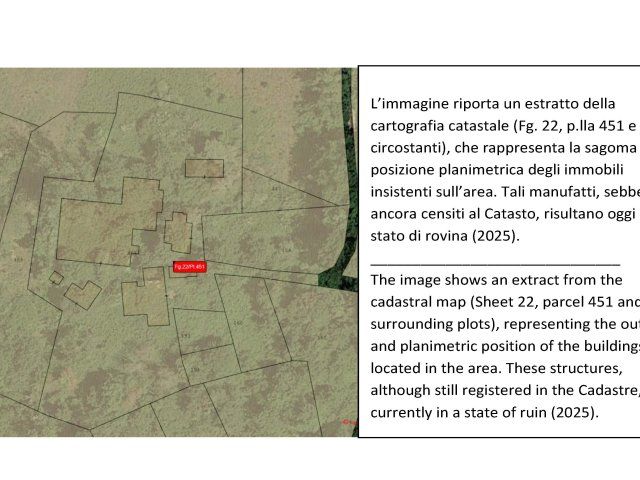Select parcel number 193 on map

pos(185,335)
